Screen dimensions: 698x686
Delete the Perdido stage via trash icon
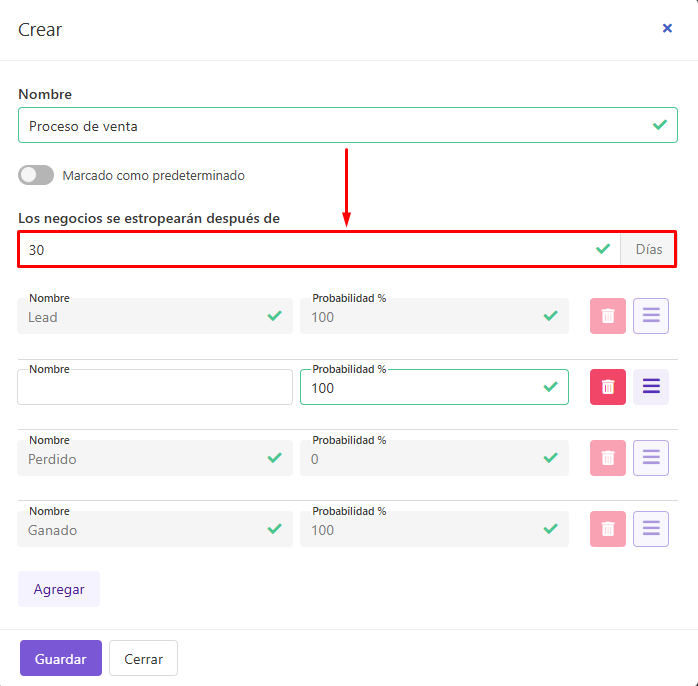click(608, 458)
